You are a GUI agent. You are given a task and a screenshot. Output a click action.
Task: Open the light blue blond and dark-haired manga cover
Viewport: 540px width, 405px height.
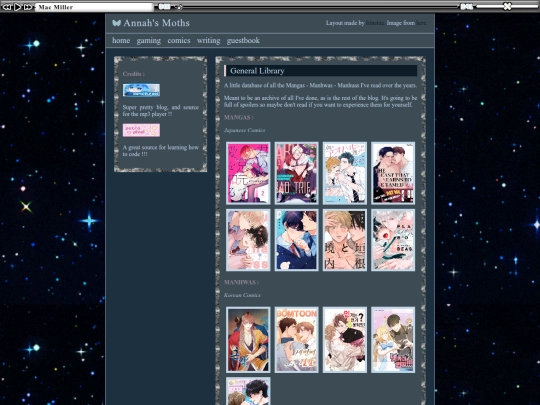345,173
